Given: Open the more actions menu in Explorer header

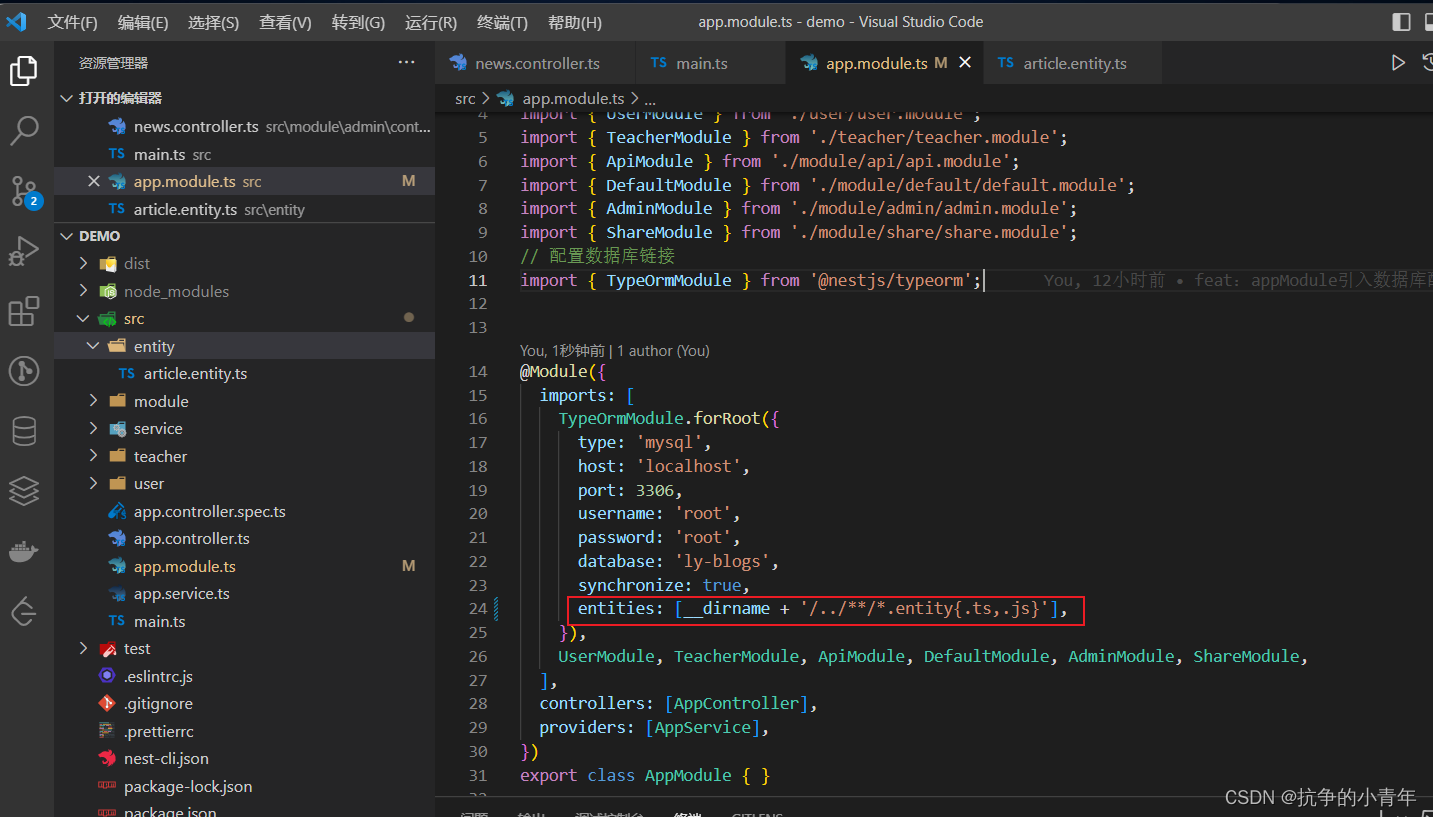Looking at the screenshot, I should [406, 61].
